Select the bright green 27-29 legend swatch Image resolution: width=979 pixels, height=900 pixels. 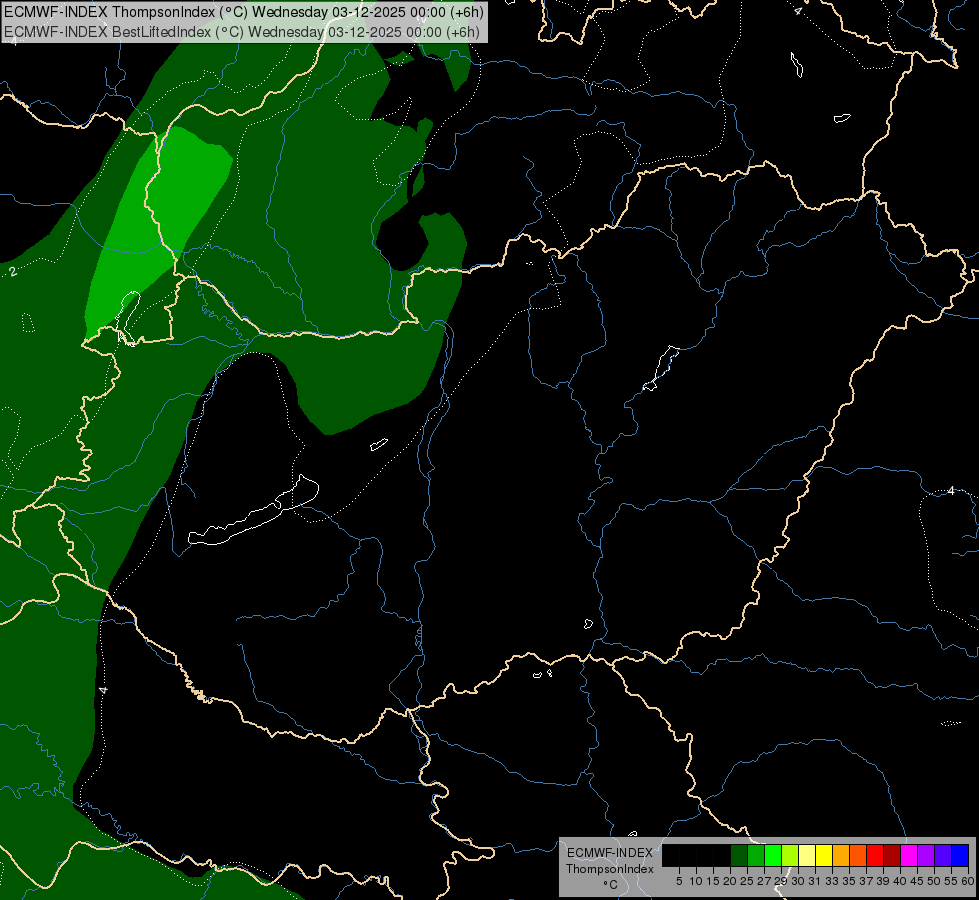click(x=773, y=855)
